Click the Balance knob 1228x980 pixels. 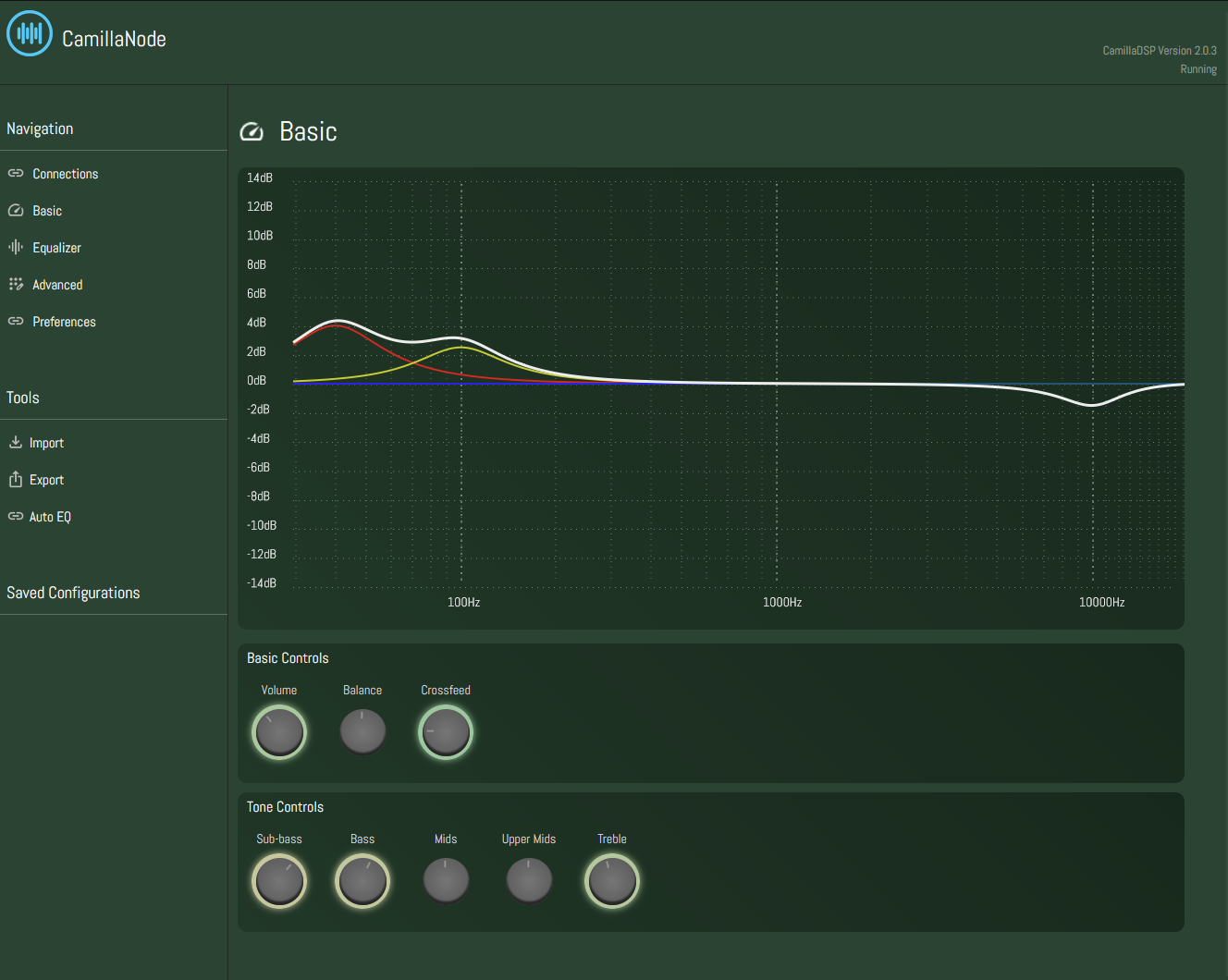point(362,732)
